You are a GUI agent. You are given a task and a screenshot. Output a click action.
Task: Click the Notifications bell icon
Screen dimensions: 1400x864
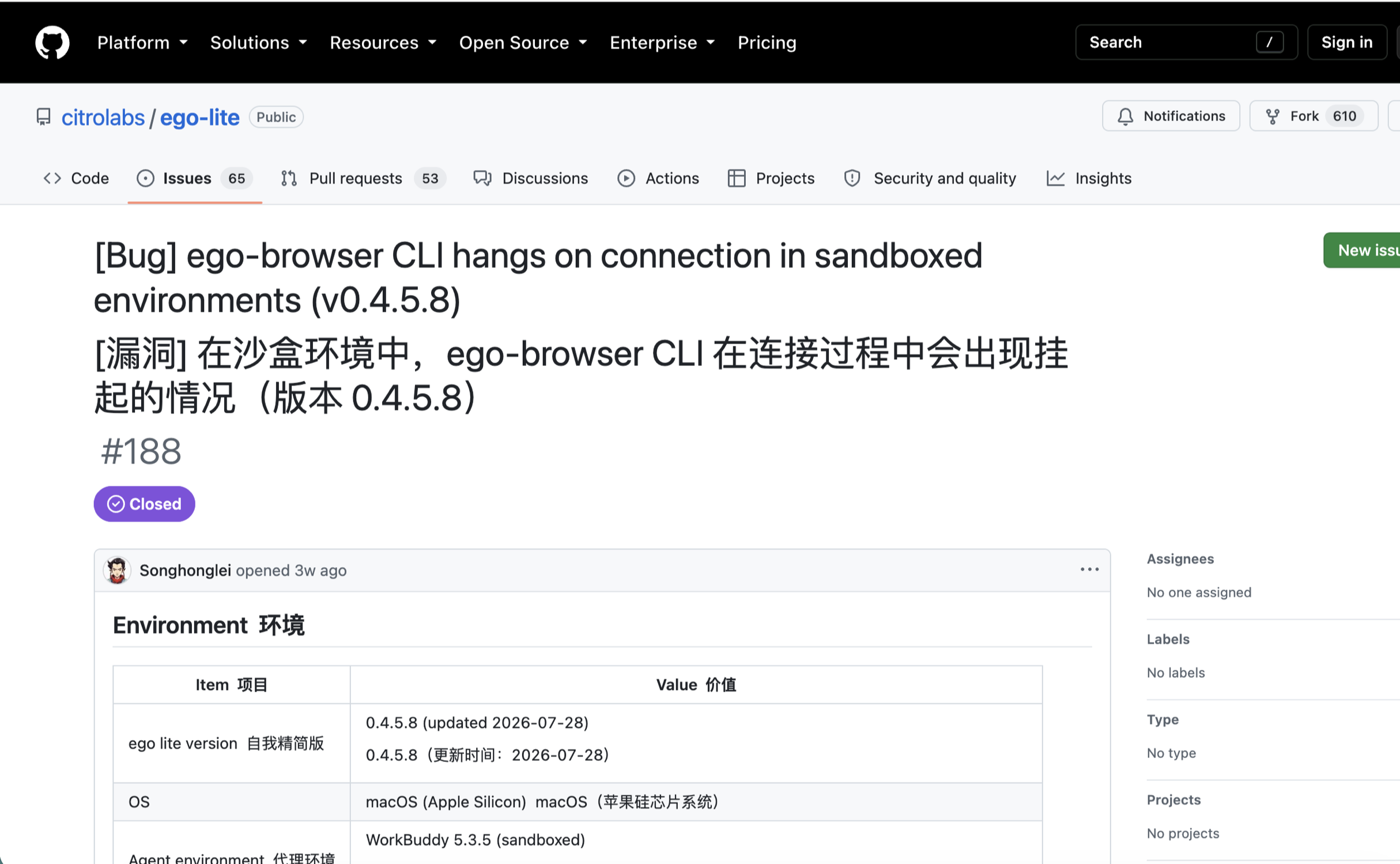click(1125, 116)
